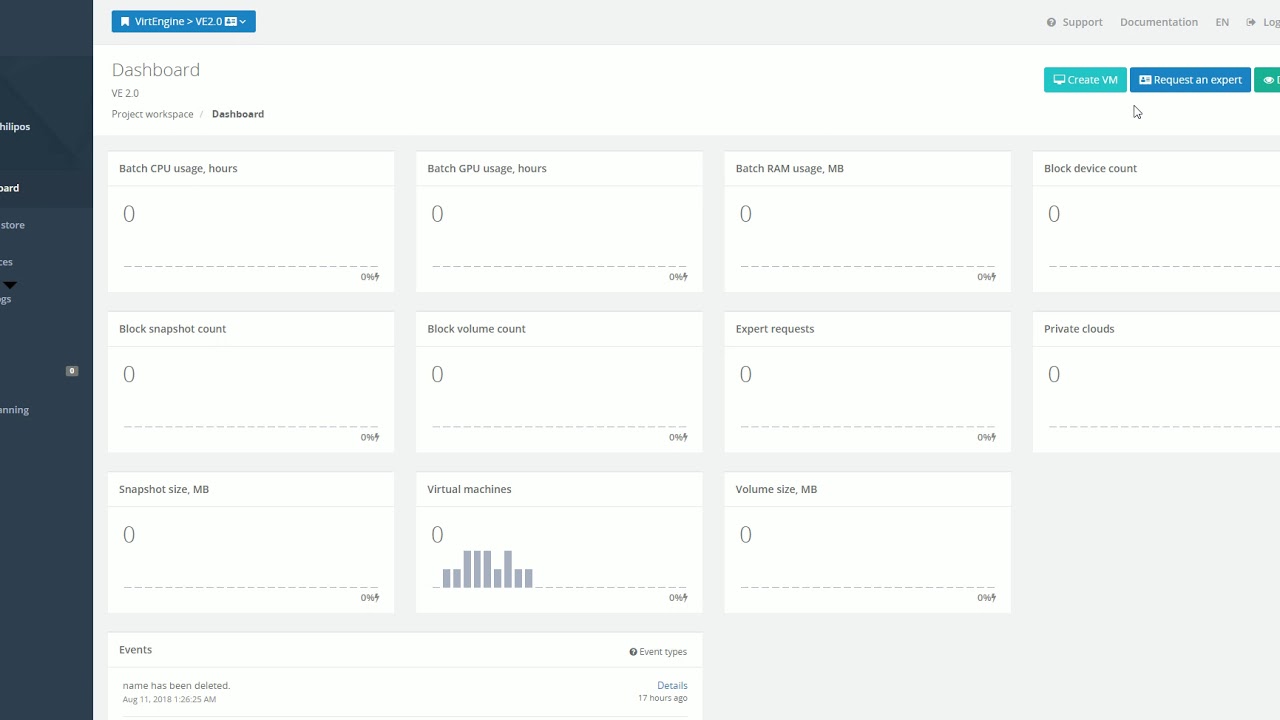
Task: Click the Create VM button
Action: [x=1085, y=80]
